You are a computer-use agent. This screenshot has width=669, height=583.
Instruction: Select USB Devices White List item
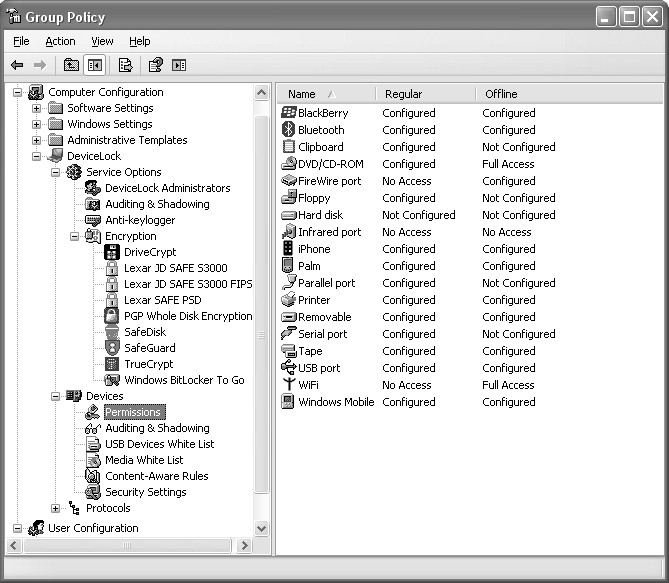click(160, 444)
